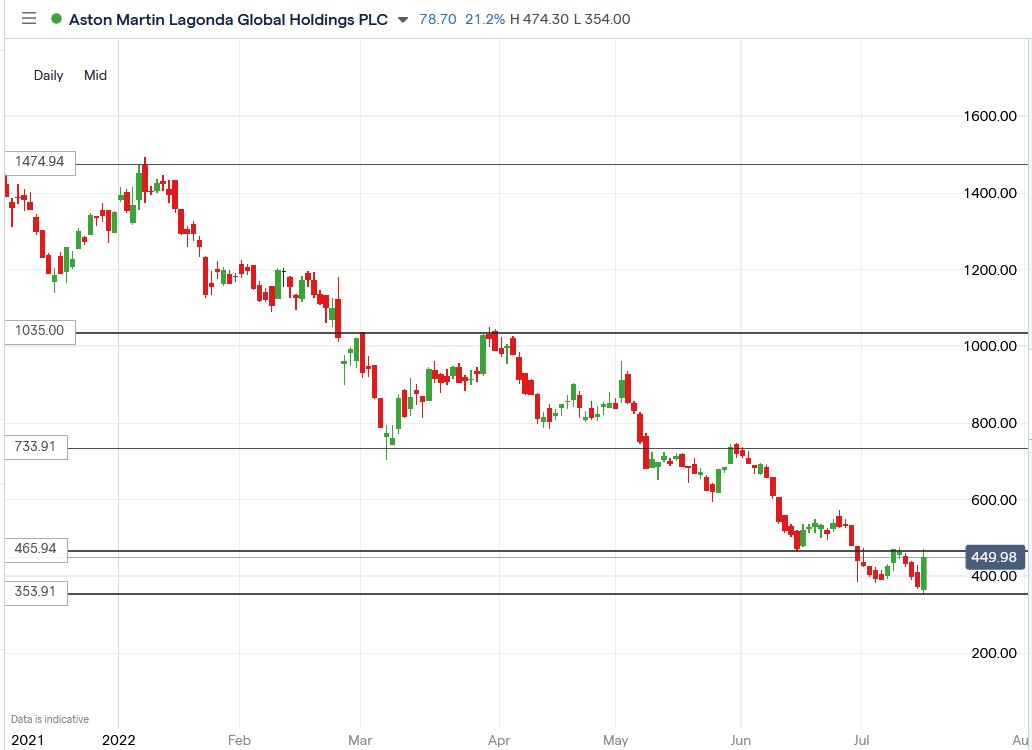This screenshot has width=1032, height=750.
Task: Open the hamburger menu
Action: (28, 19)
